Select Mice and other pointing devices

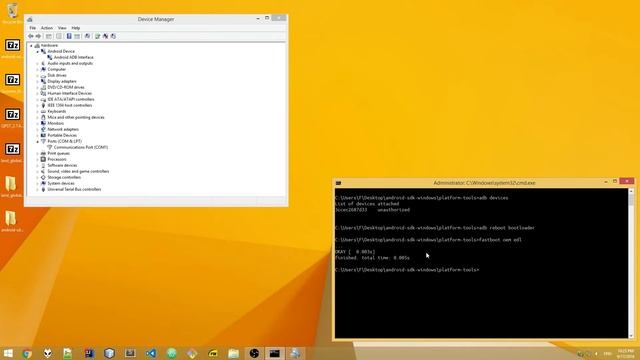coord(76,118)
